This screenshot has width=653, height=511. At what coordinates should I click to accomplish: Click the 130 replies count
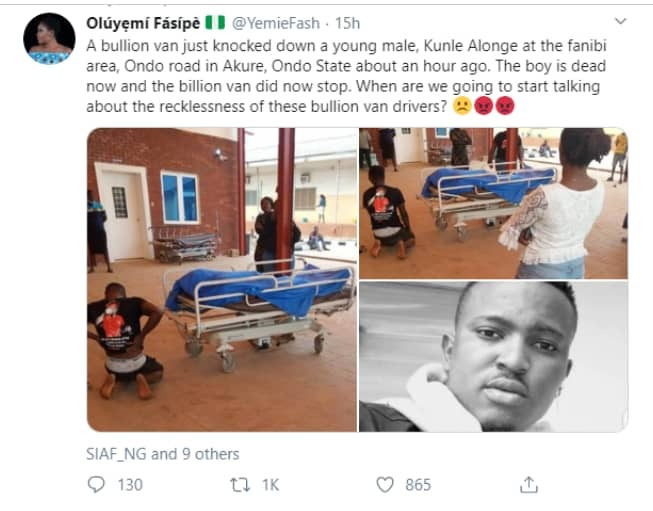coord(129,485)
